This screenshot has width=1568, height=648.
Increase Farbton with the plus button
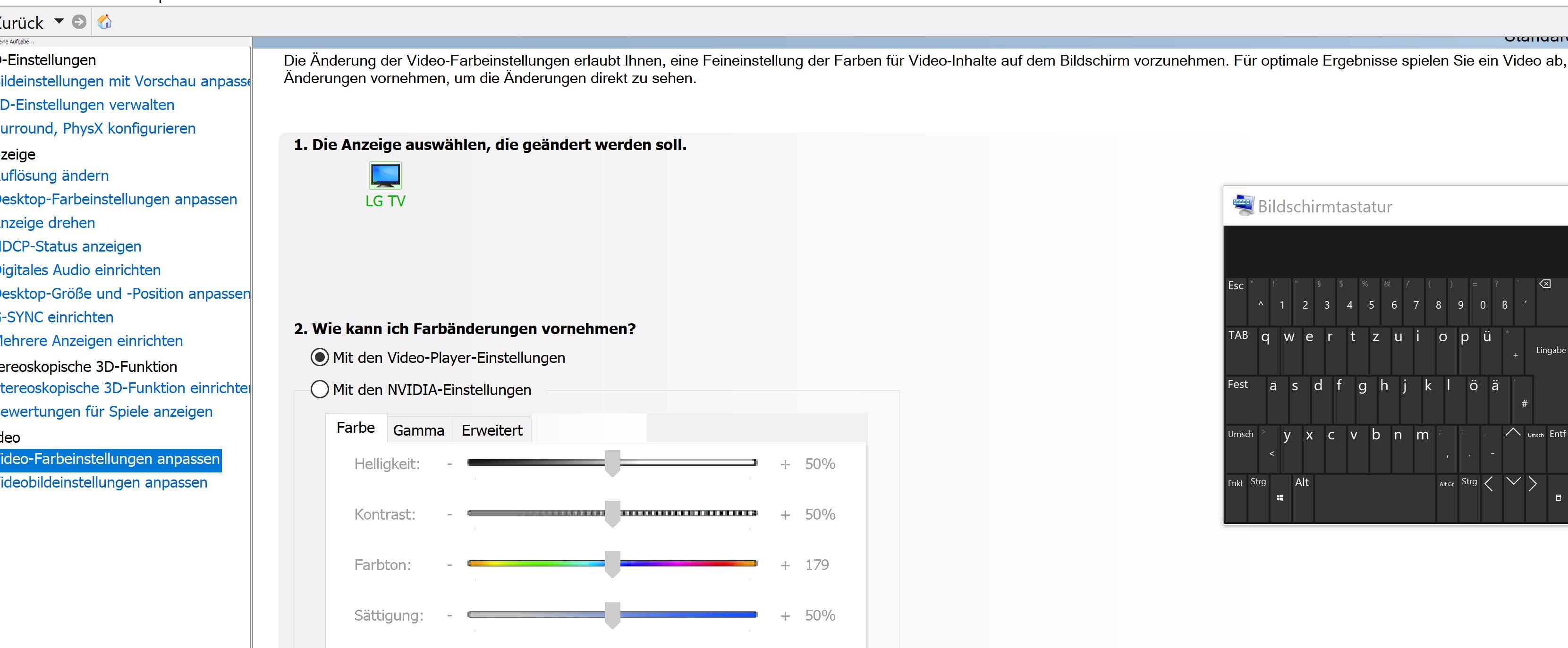[x=785, y=565]
